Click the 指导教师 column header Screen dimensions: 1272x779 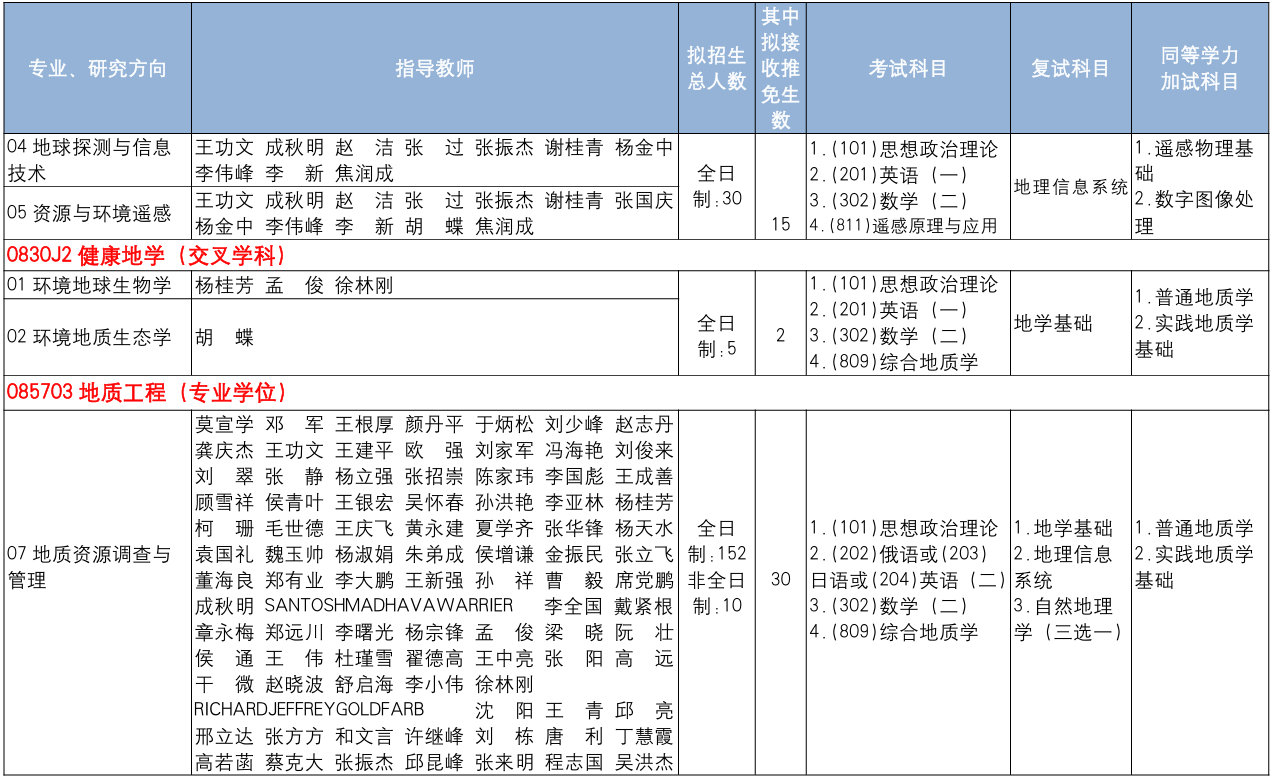434,69
